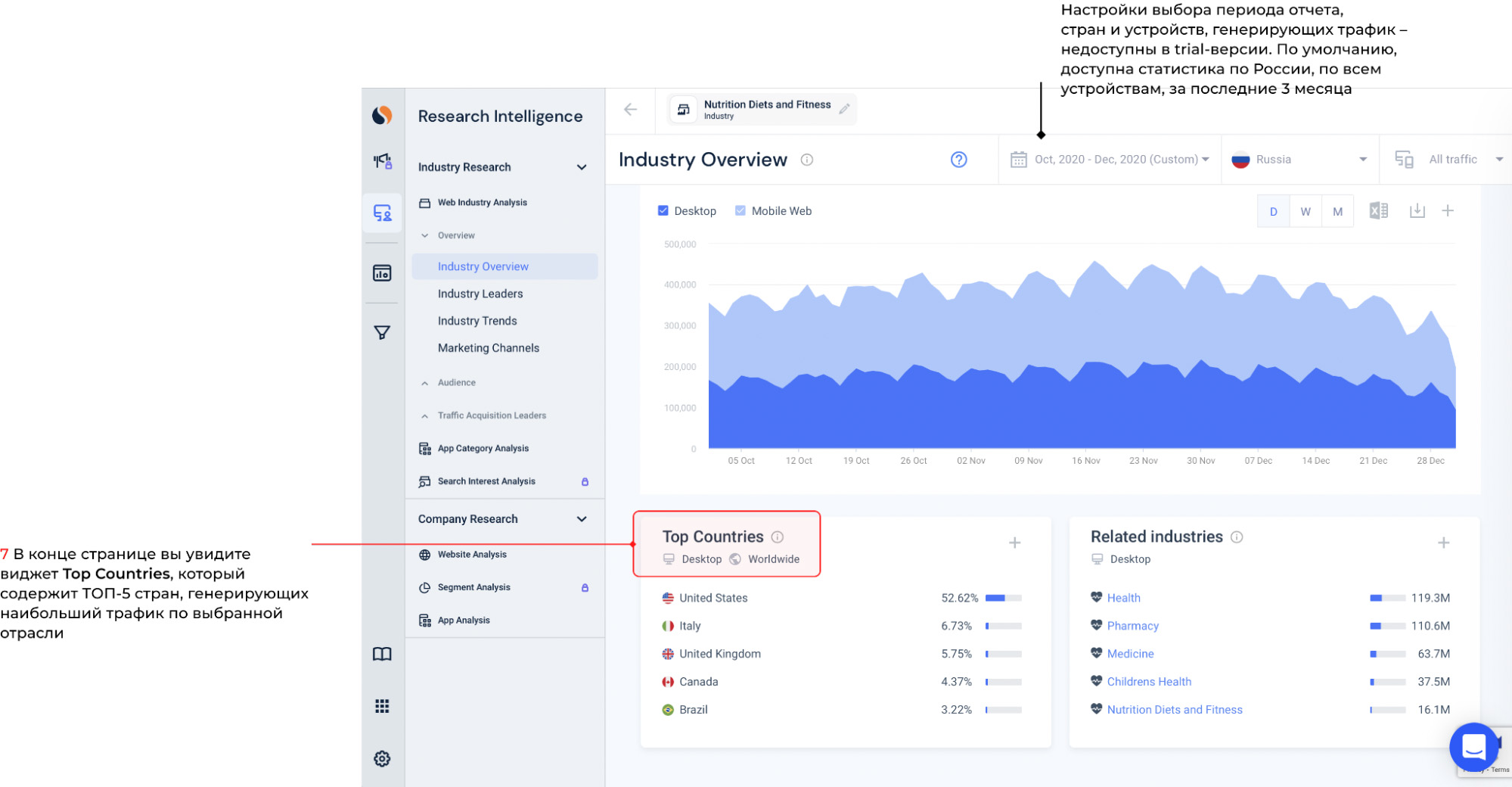Click the Italy share bar
Screen dimensions: 1512x787
[1004, 626]
